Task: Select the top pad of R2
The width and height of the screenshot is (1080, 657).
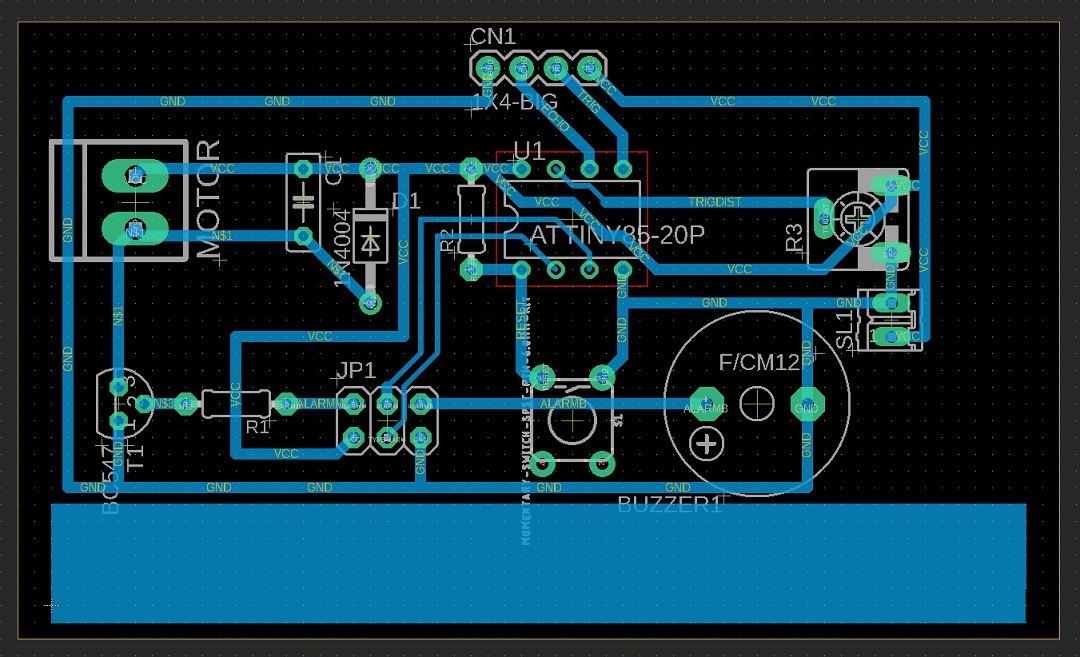Action: [x=471, y=169]
